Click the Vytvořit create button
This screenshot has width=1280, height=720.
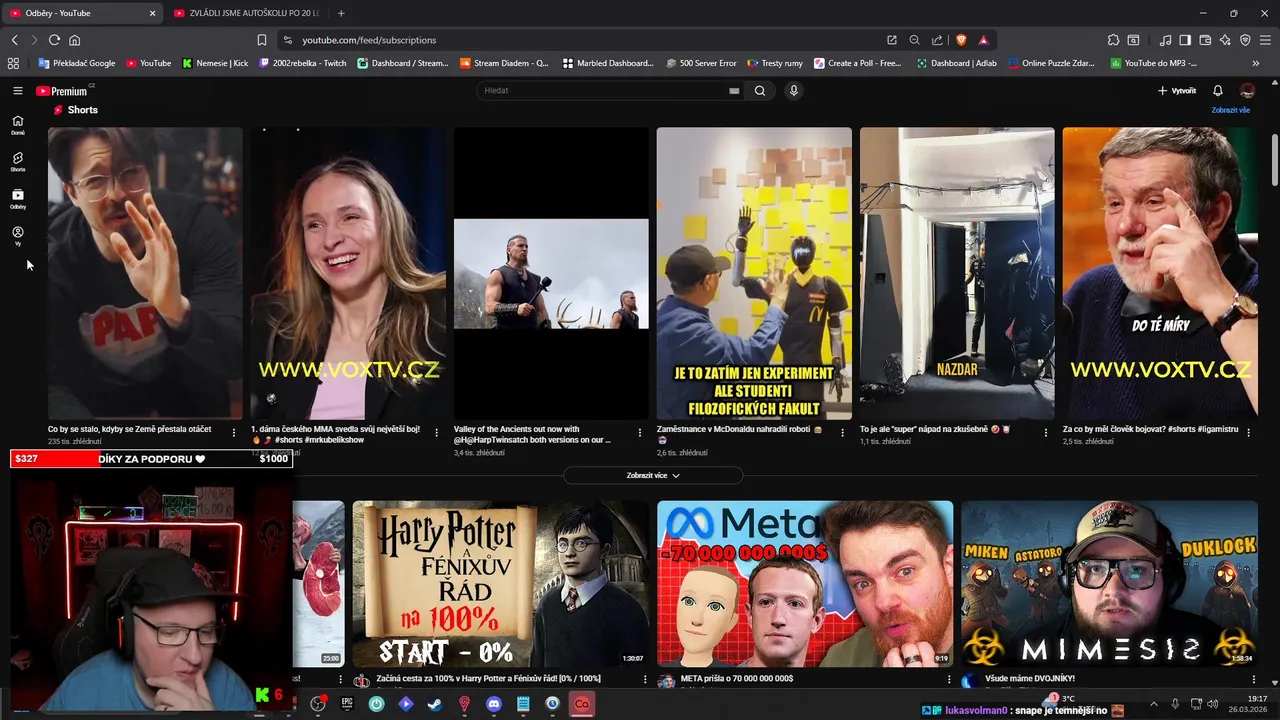coord(1177,91)
